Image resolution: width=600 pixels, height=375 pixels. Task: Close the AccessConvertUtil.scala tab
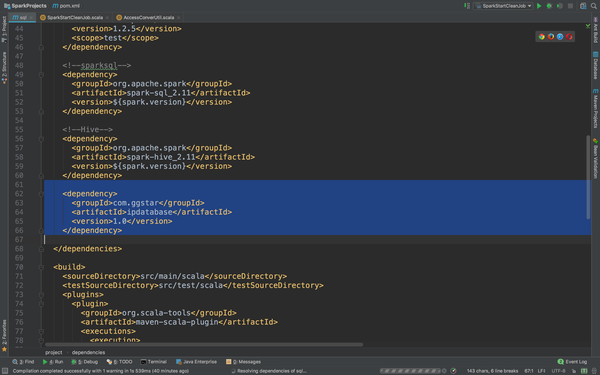178,18
